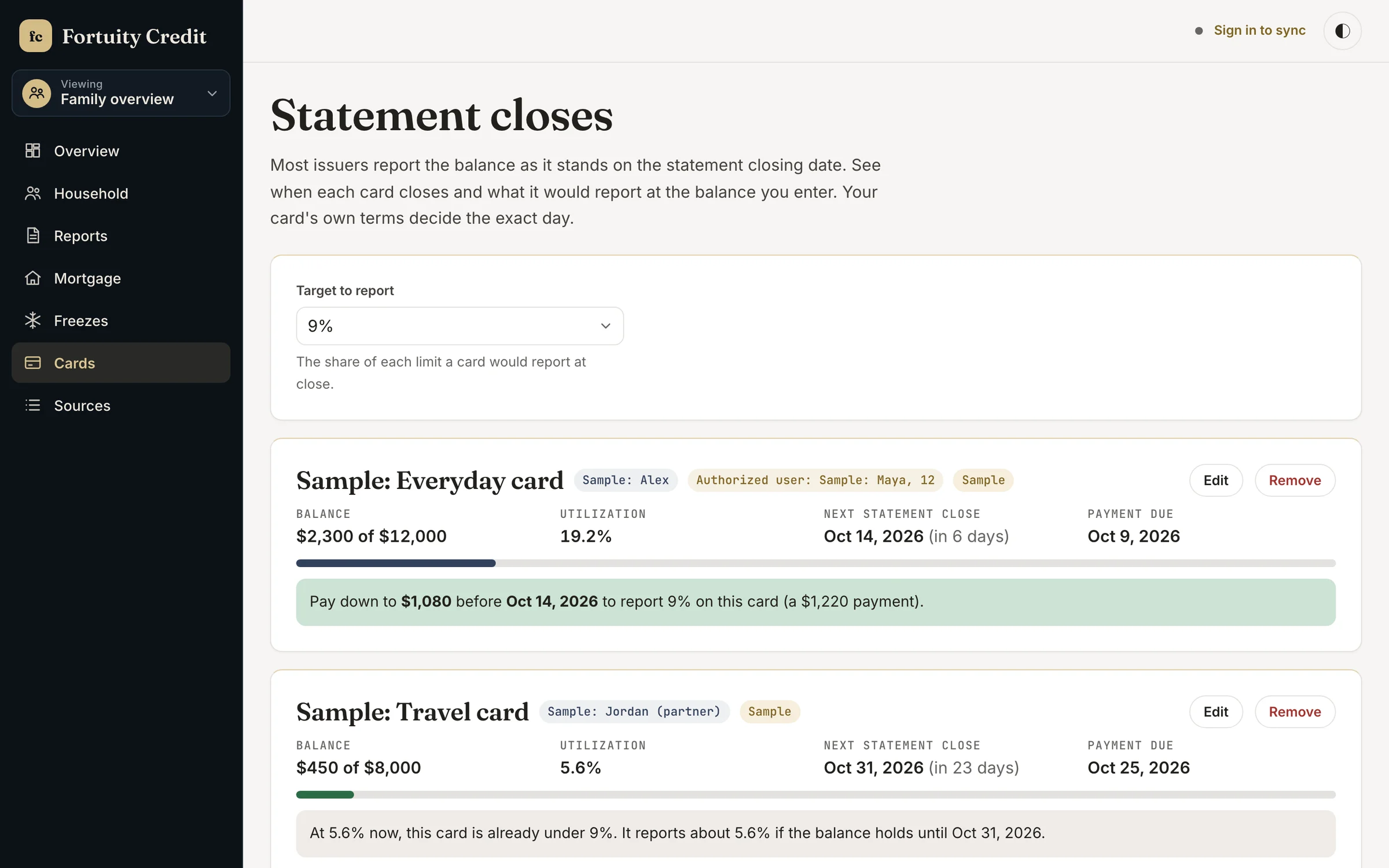Click the family avatar icon in viewing selector
Image resolution: width=1389 pixels, height=868 pixels.
click(36, 93)
